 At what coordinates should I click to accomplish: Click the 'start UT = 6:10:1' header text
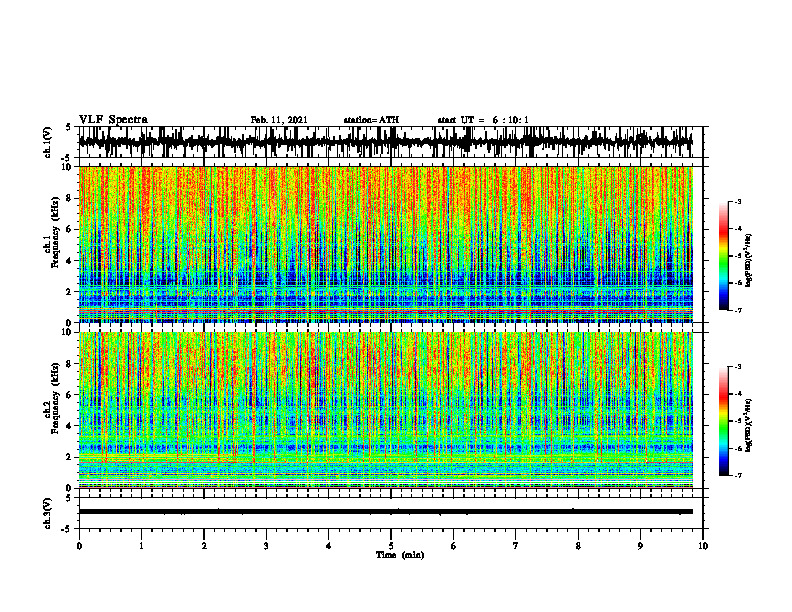click(483, 120)
